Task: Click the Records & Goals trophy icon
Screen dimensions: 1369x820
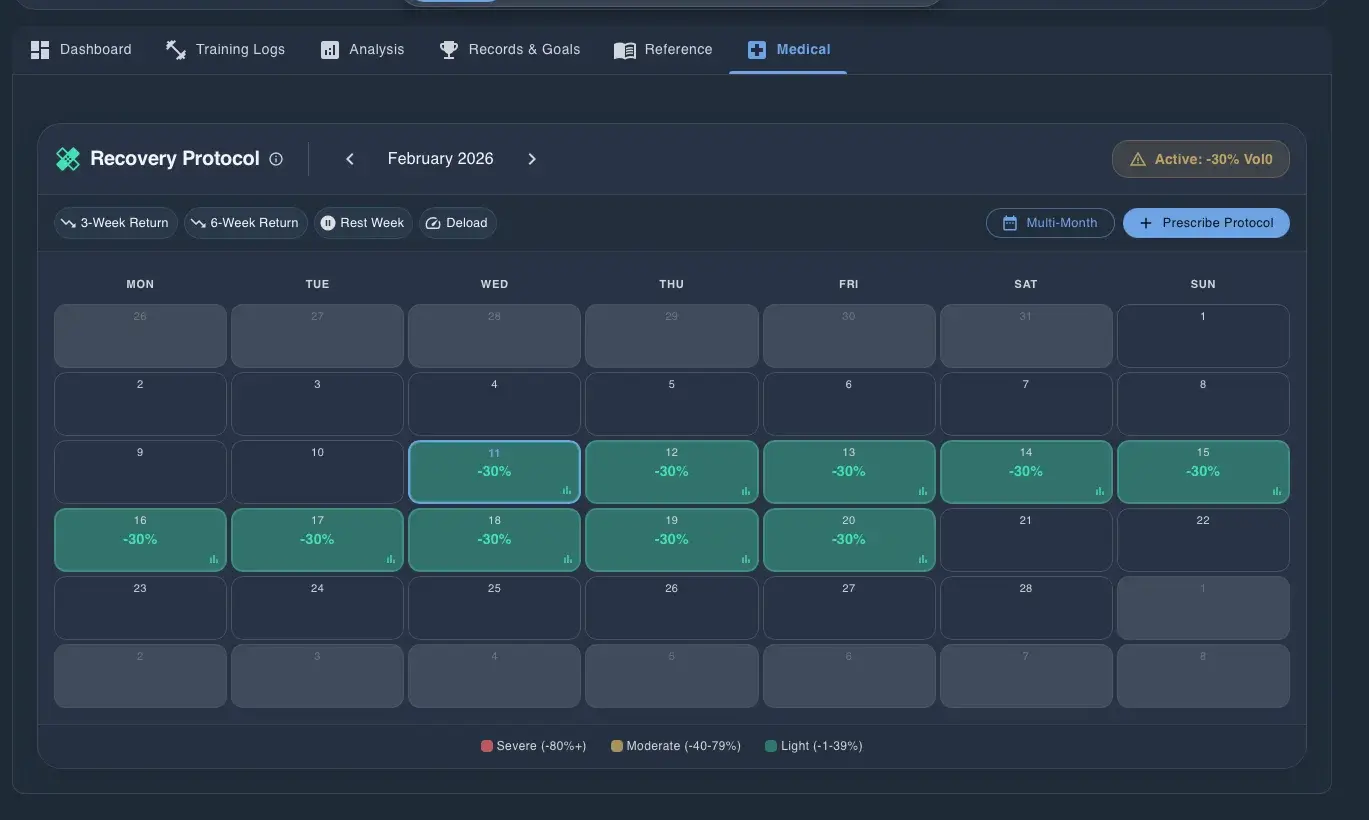Action: click(449, 50)
